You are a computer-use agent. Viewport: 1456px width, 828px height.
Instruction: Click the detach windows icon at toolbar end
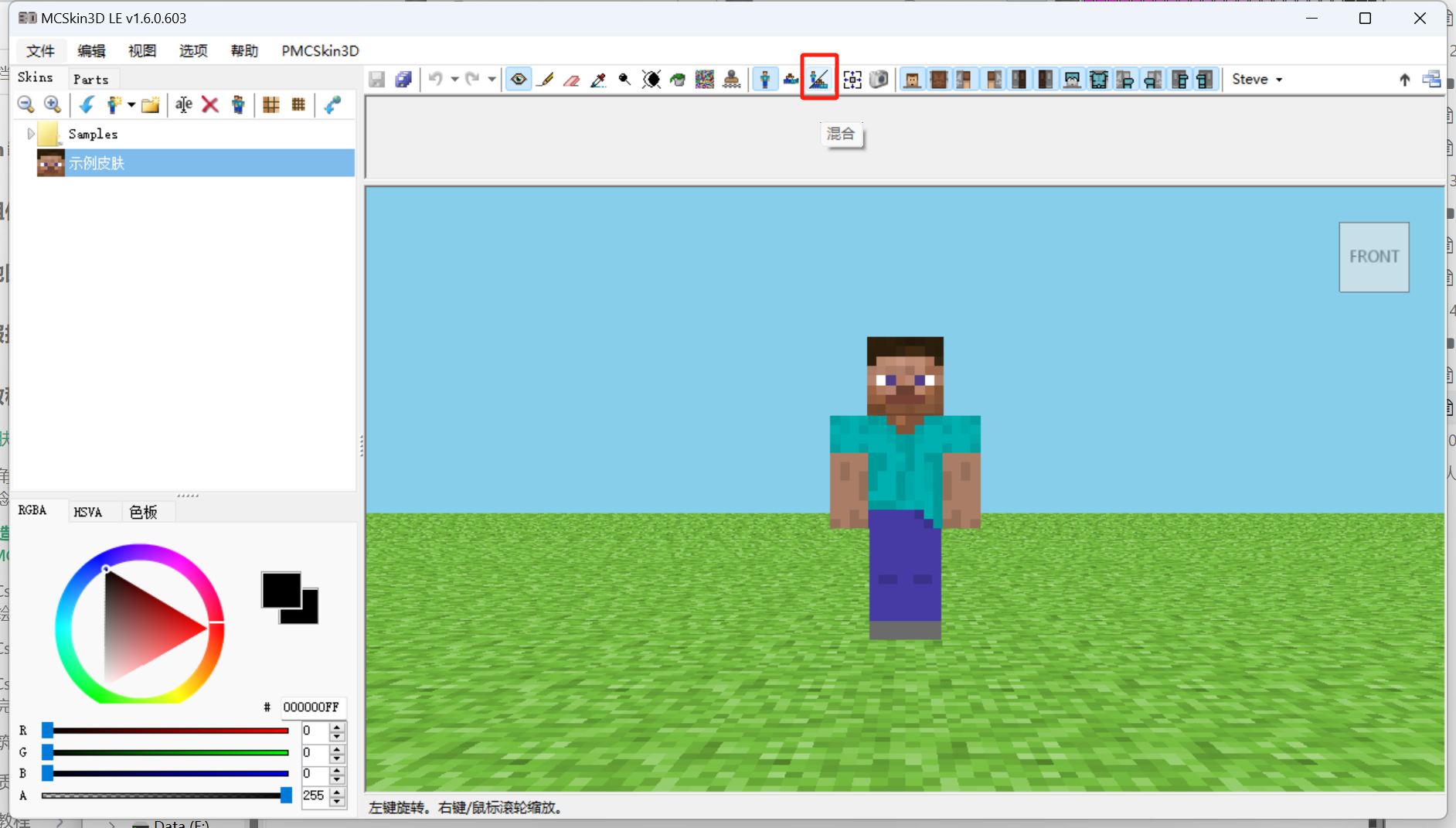(1431, 79)
